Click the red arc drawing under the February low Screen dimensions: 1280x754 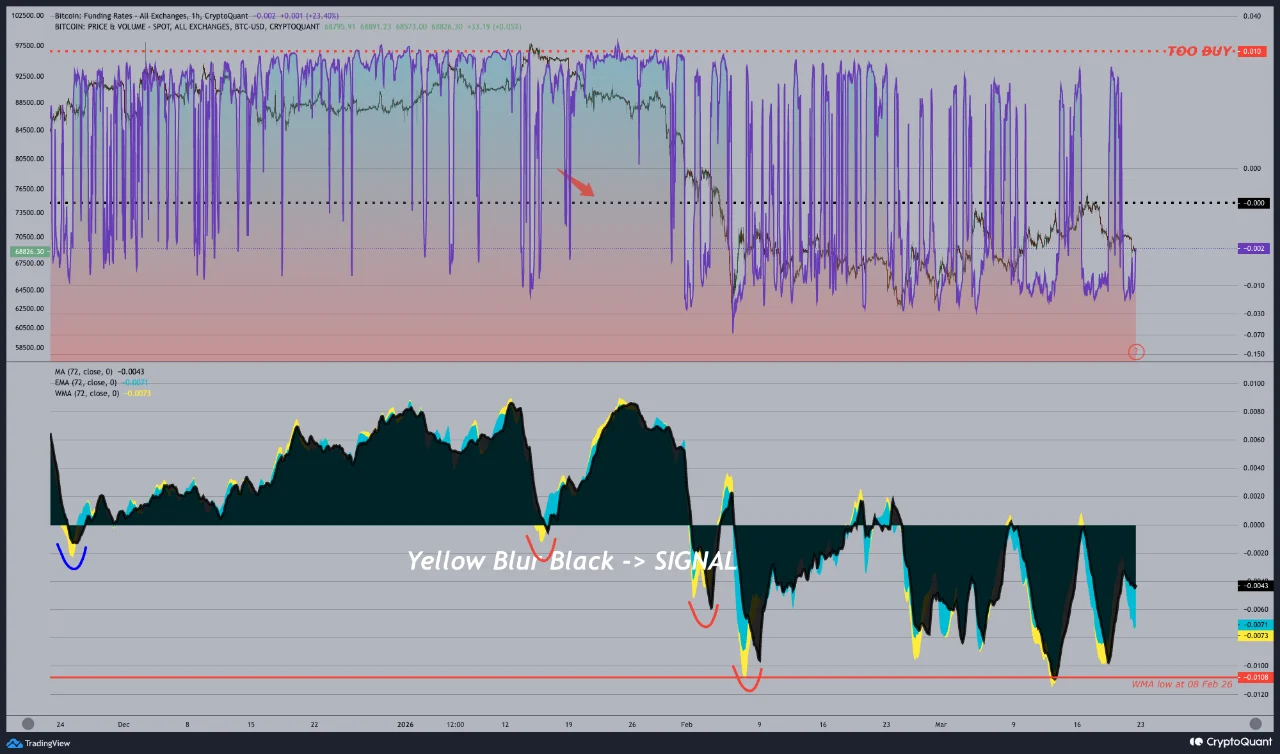click(747, 682)
